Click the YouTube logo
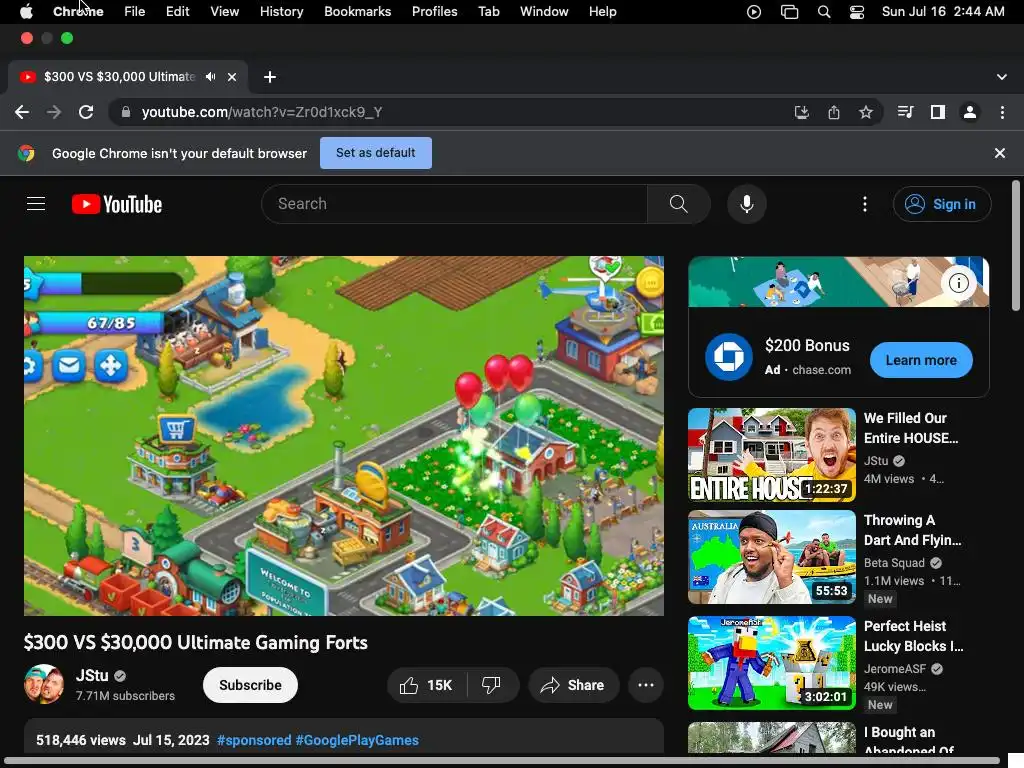This screenshot has width=1024, height=768. 117,204
